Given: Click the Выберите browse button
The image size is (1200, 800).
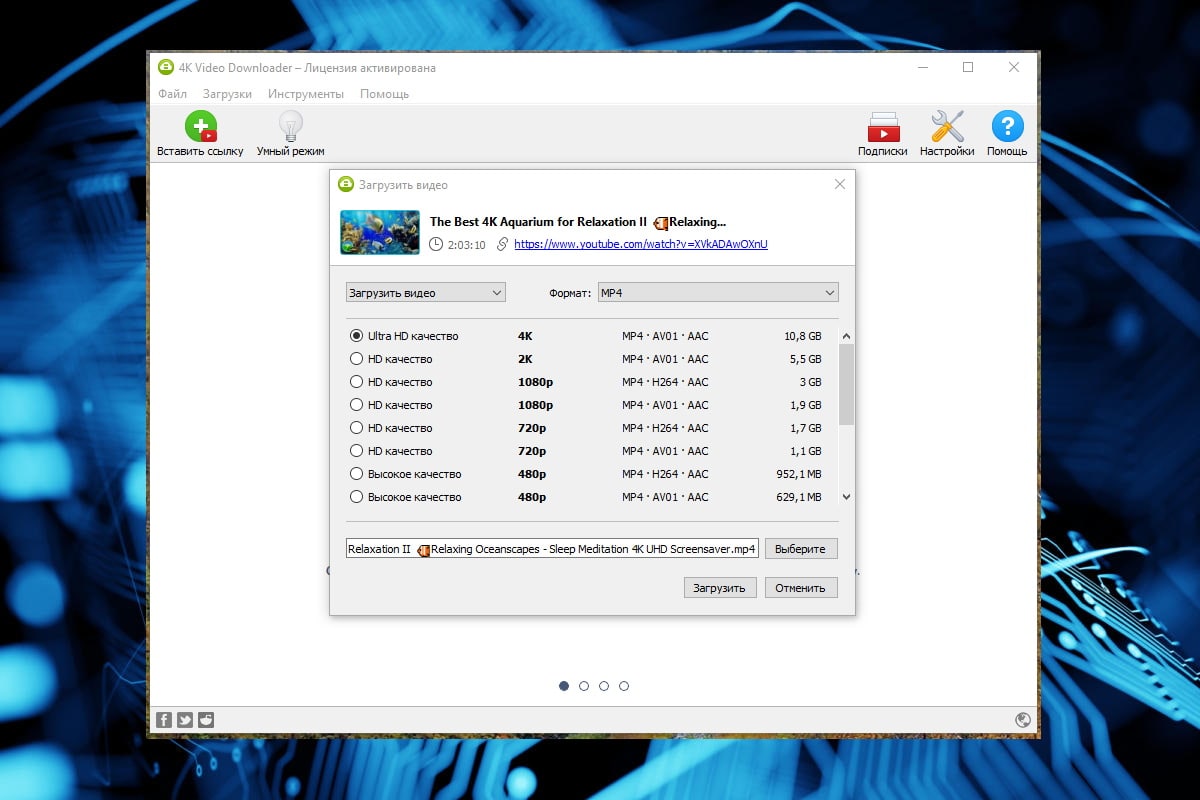Looking at the screenshot, I should pyautogui.click(x=801, y=549).
